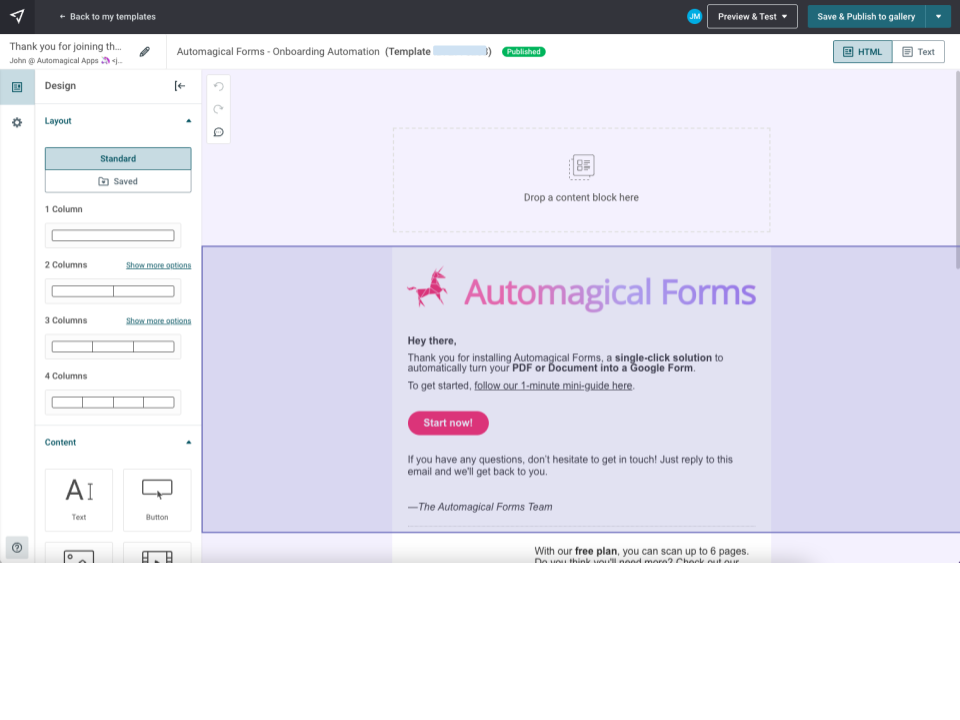Click the redo arrow icon
Viewport: 960px width, 720px height.
[x=219, y=109]
